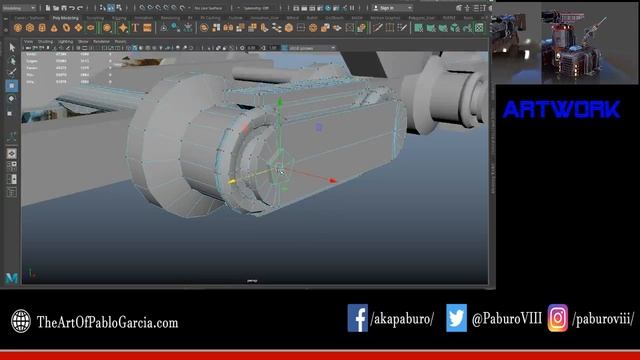This screenshot has width=640, height=360.
Task: Click the right artwork preview thumbnail
Action: point(589,42)
